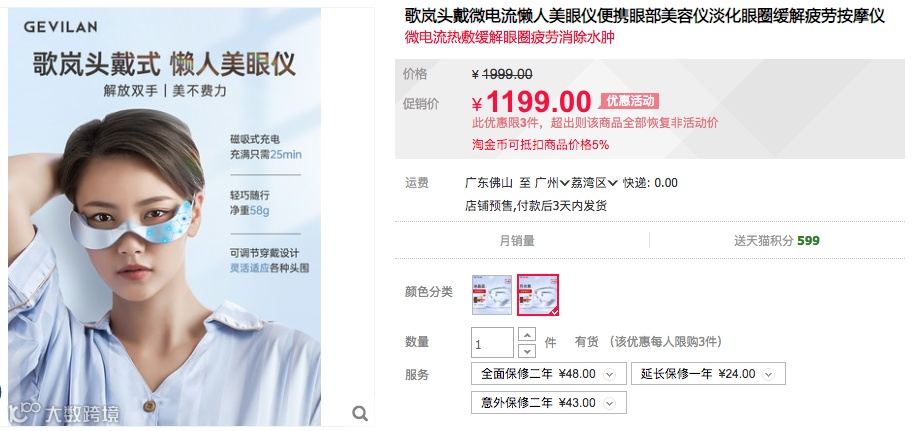Expand the 延长保修一年 ¥24.00 dropdown arrow
Screen dimensions: 913x431
(769, 375)
